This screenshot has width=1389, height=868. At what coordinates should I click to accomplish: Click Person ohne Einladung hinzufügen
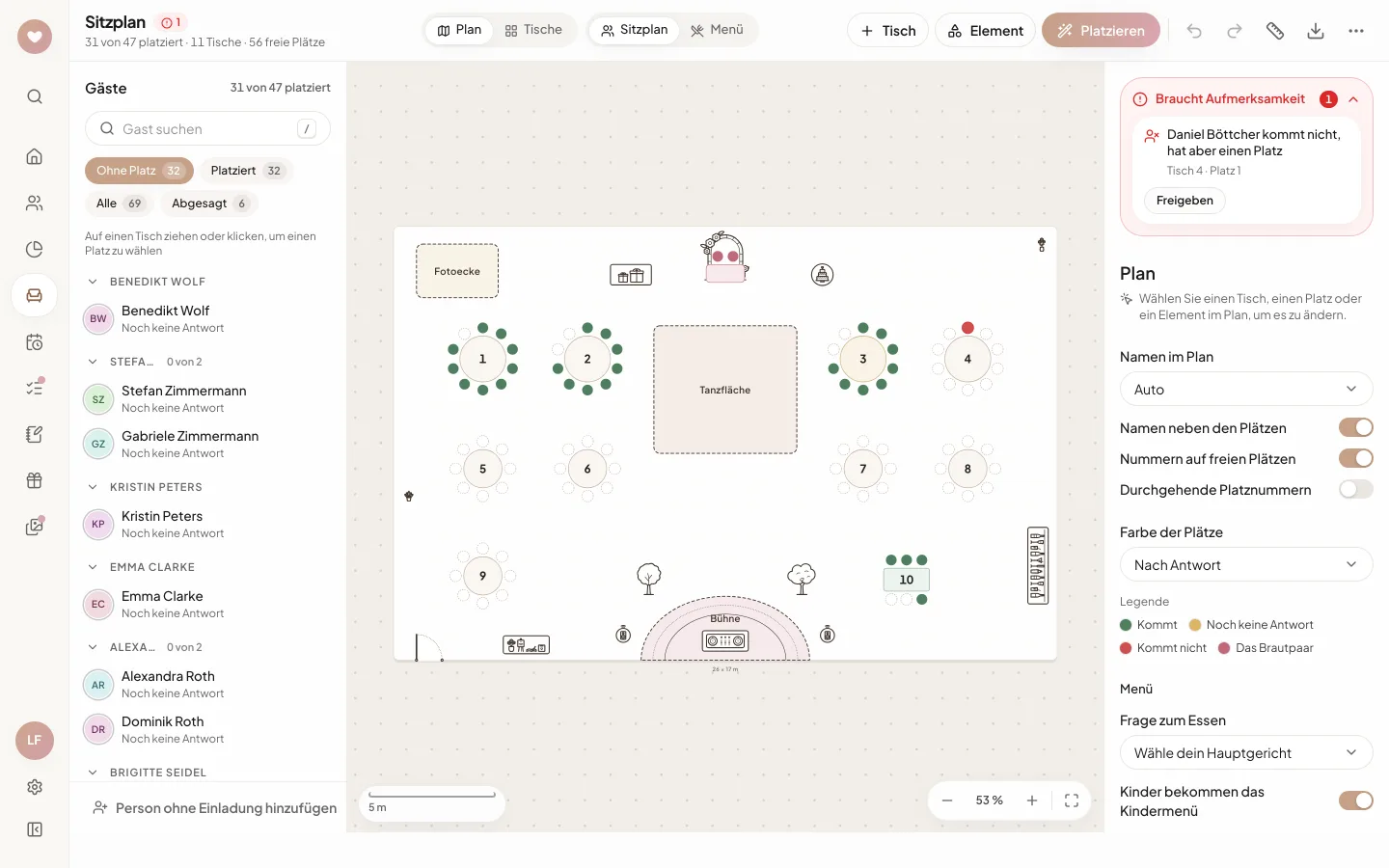tap(214, 808)
